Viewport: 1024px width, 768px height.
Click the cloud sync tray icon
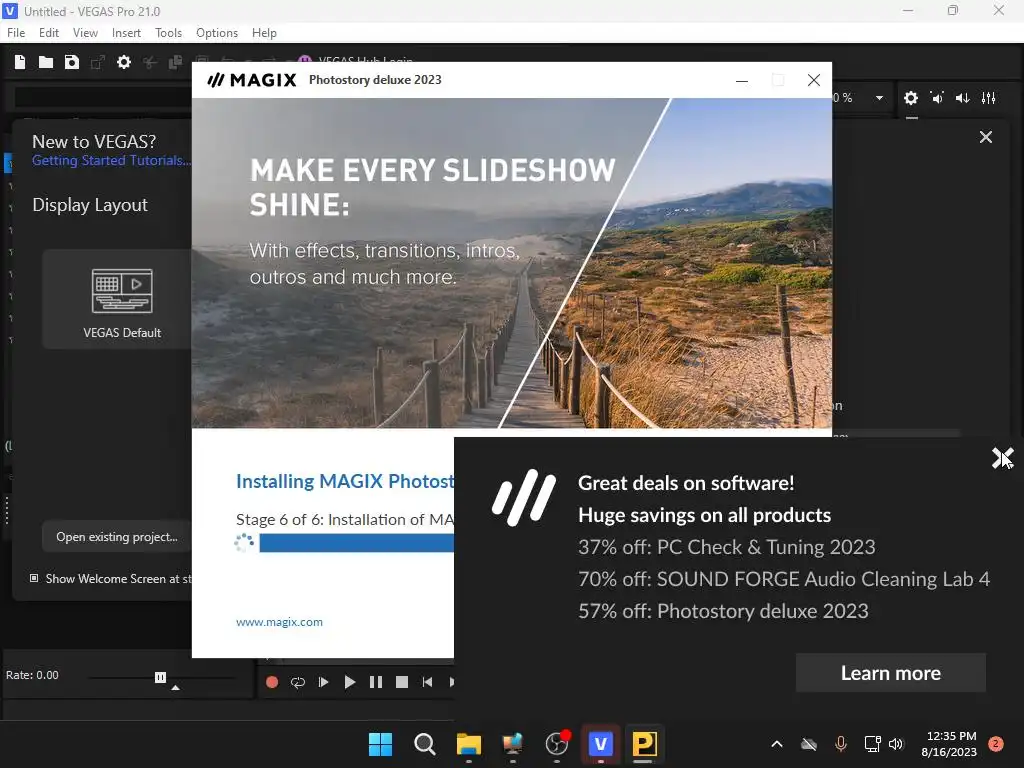tap(809, 744)
